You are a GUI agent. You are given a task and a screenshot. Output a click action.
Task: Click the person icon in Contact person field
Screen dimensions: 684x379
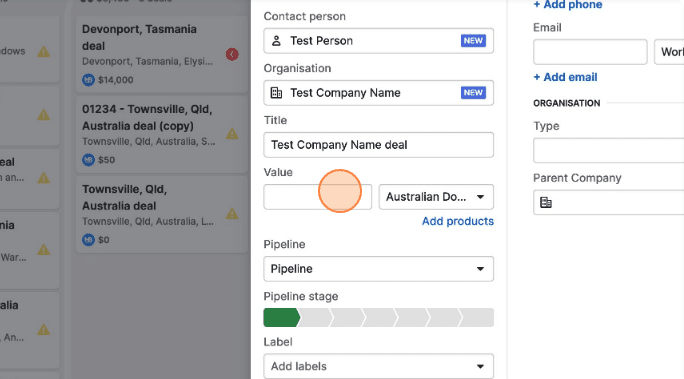click(276, 41)
